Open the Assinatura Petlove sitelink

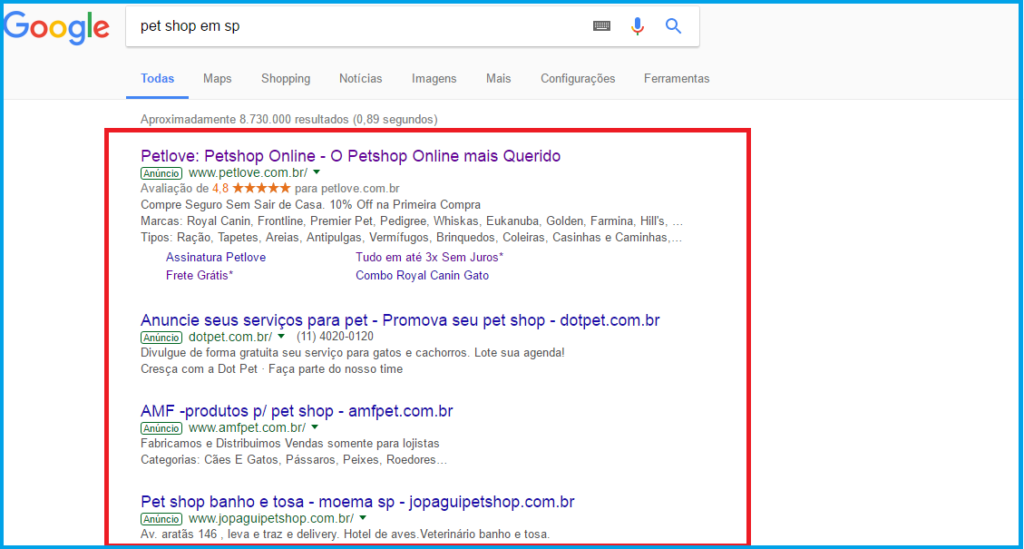tap(216, 257)
